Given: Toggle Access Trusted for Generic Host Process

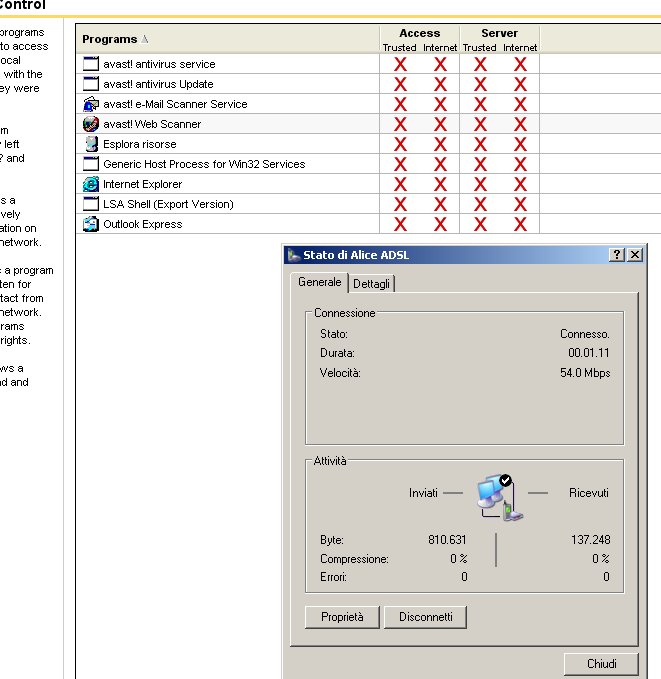Looking at the screenshot, I should pyautogui.click(x=400, y=164).
